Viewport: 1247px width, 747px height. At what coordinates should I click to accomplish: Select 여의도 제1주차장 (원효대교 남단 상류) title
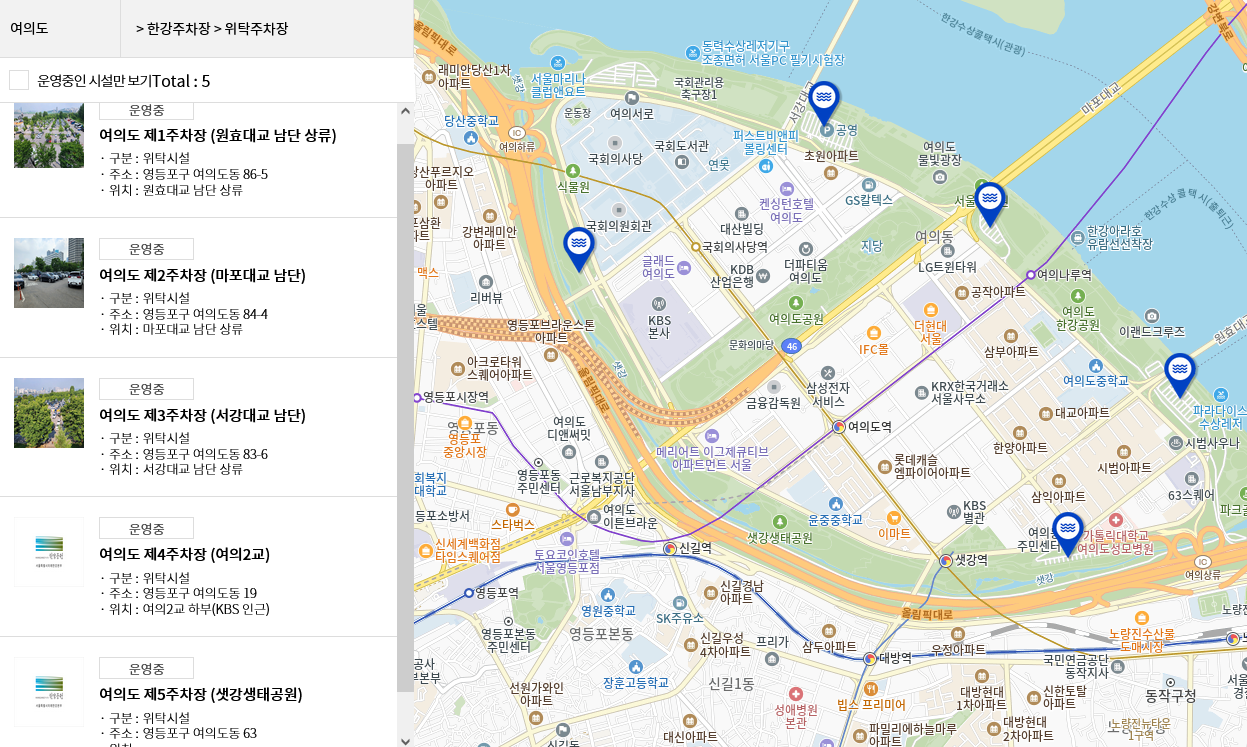218,135
